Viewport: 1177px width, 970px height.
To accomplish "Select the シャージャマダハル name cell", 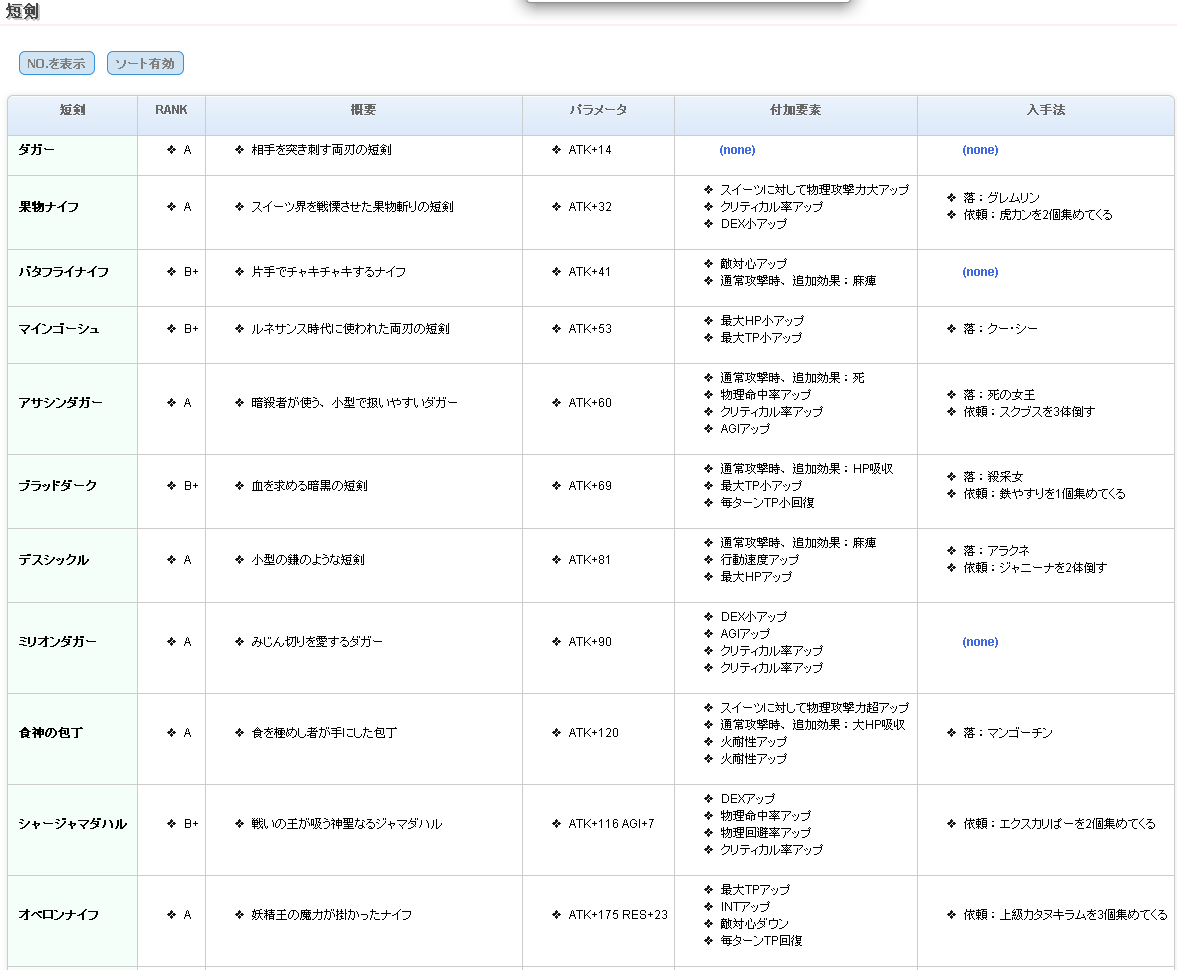I will pyautogui.click(x=72, y=824).
